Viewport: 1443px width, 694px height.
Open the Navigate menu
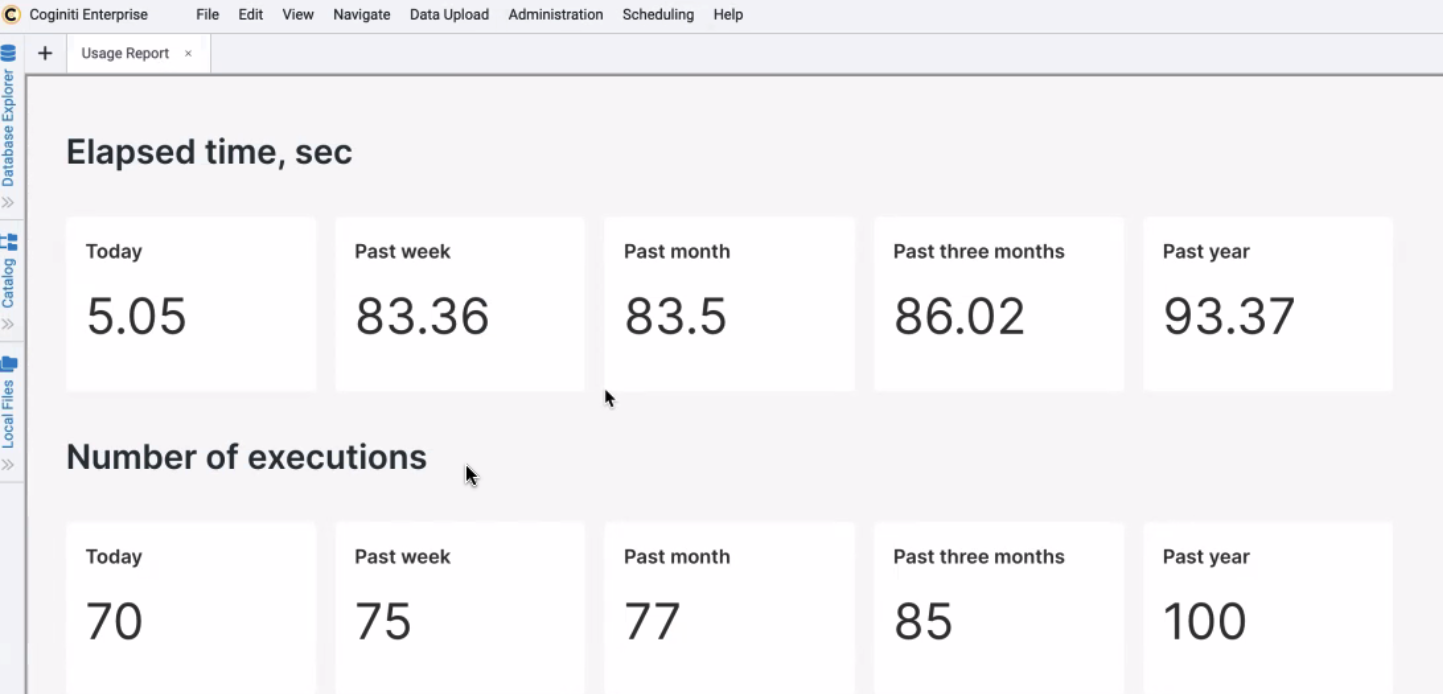click(x=361, y=14)
